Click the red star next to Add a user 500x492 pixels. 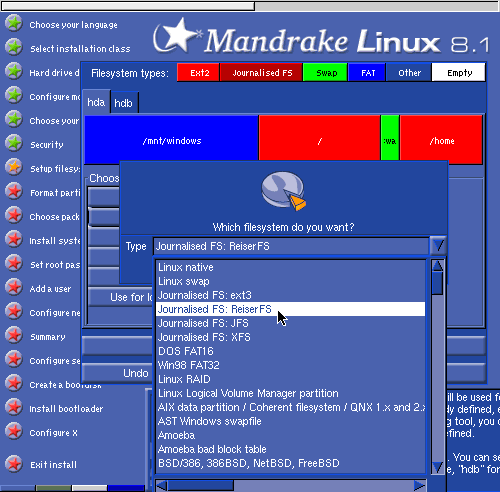tap(14, 287)
